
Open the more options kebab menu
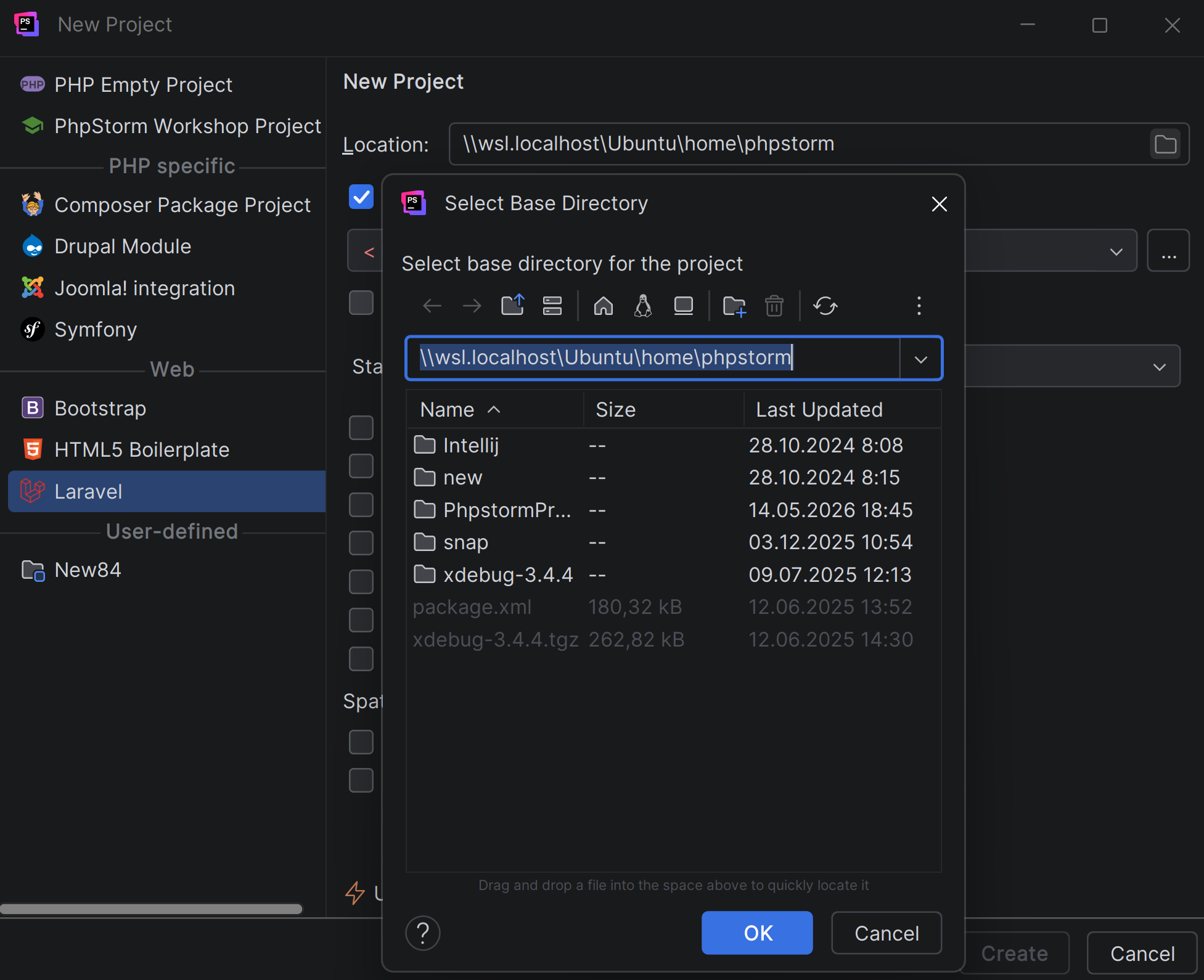[919, 306]
